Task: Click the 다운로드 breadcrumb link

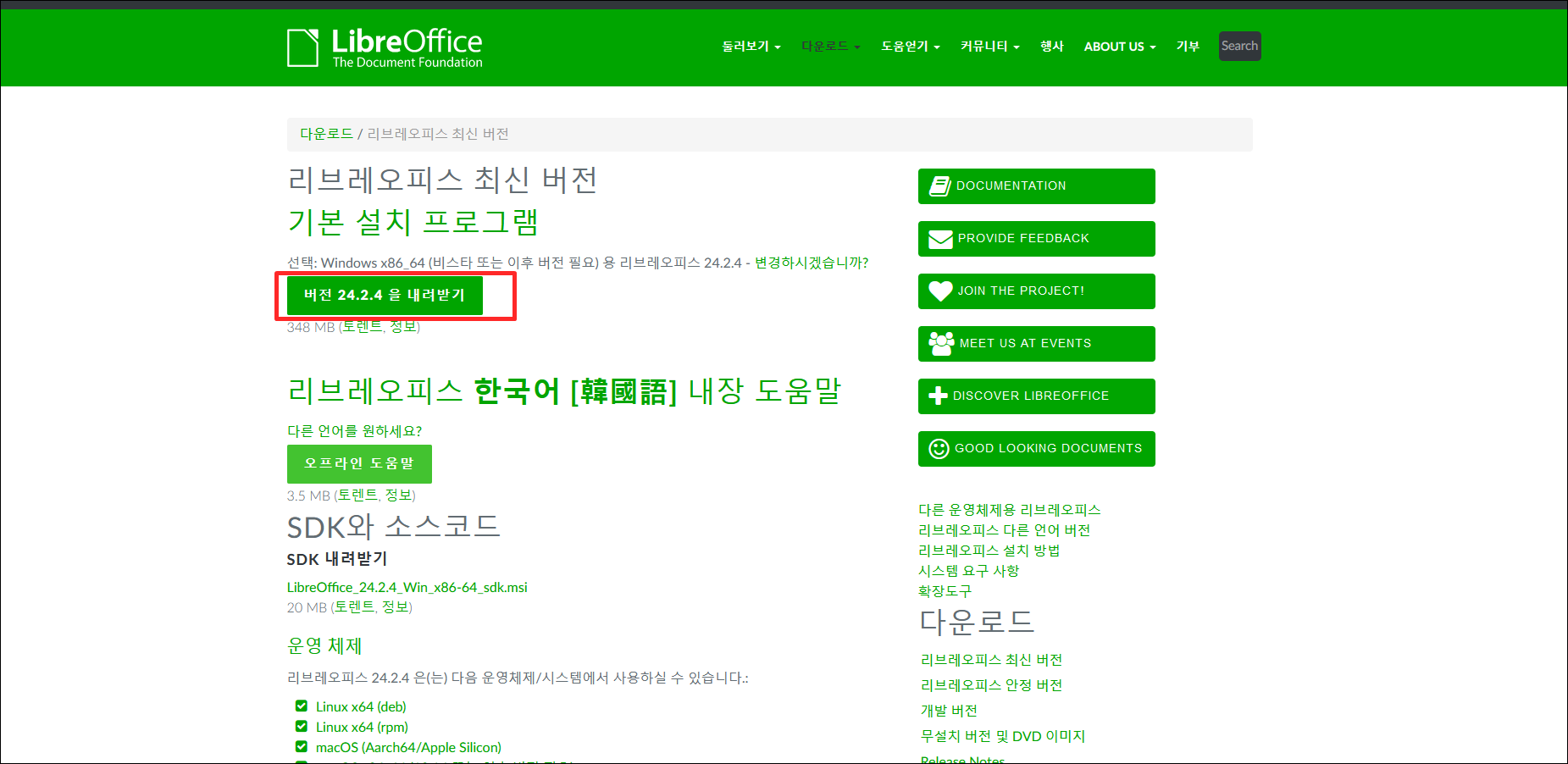Action: click(x=326, y=134)
